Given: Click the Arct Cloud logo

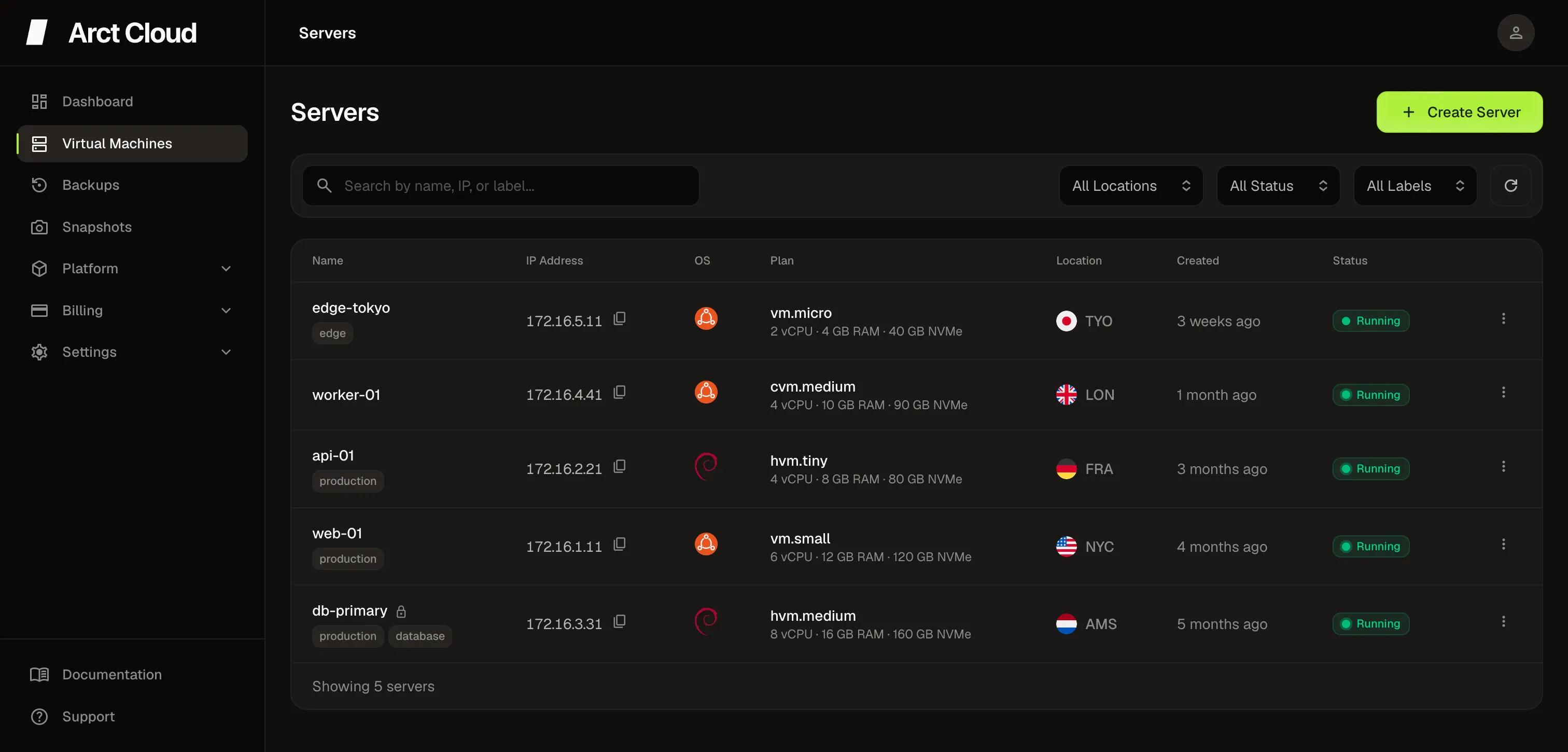Looking at the screenshot, I should coord(111,33).
